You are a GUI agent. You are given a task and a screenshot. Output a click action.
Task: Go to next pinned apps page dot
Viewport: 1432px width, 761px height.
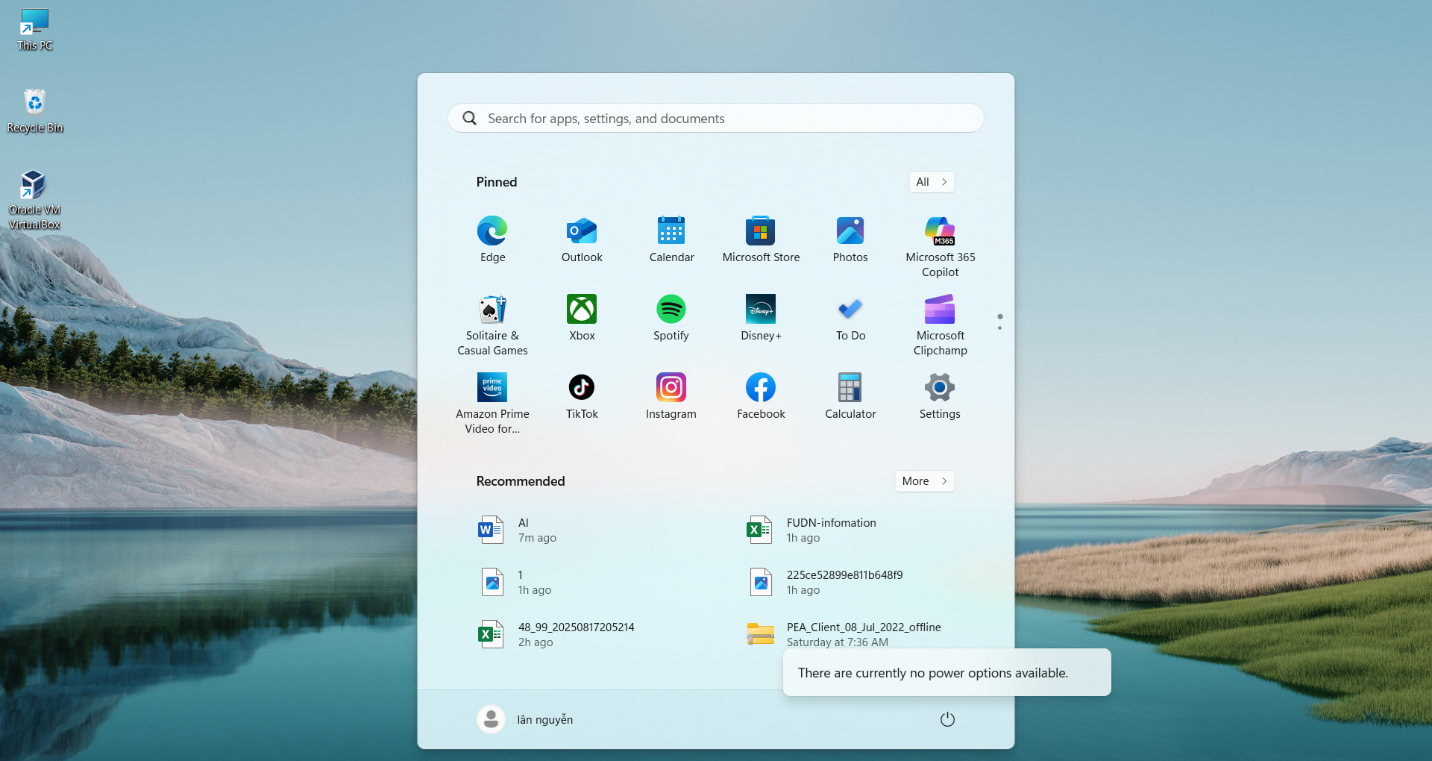click(x=1000, y=328)
